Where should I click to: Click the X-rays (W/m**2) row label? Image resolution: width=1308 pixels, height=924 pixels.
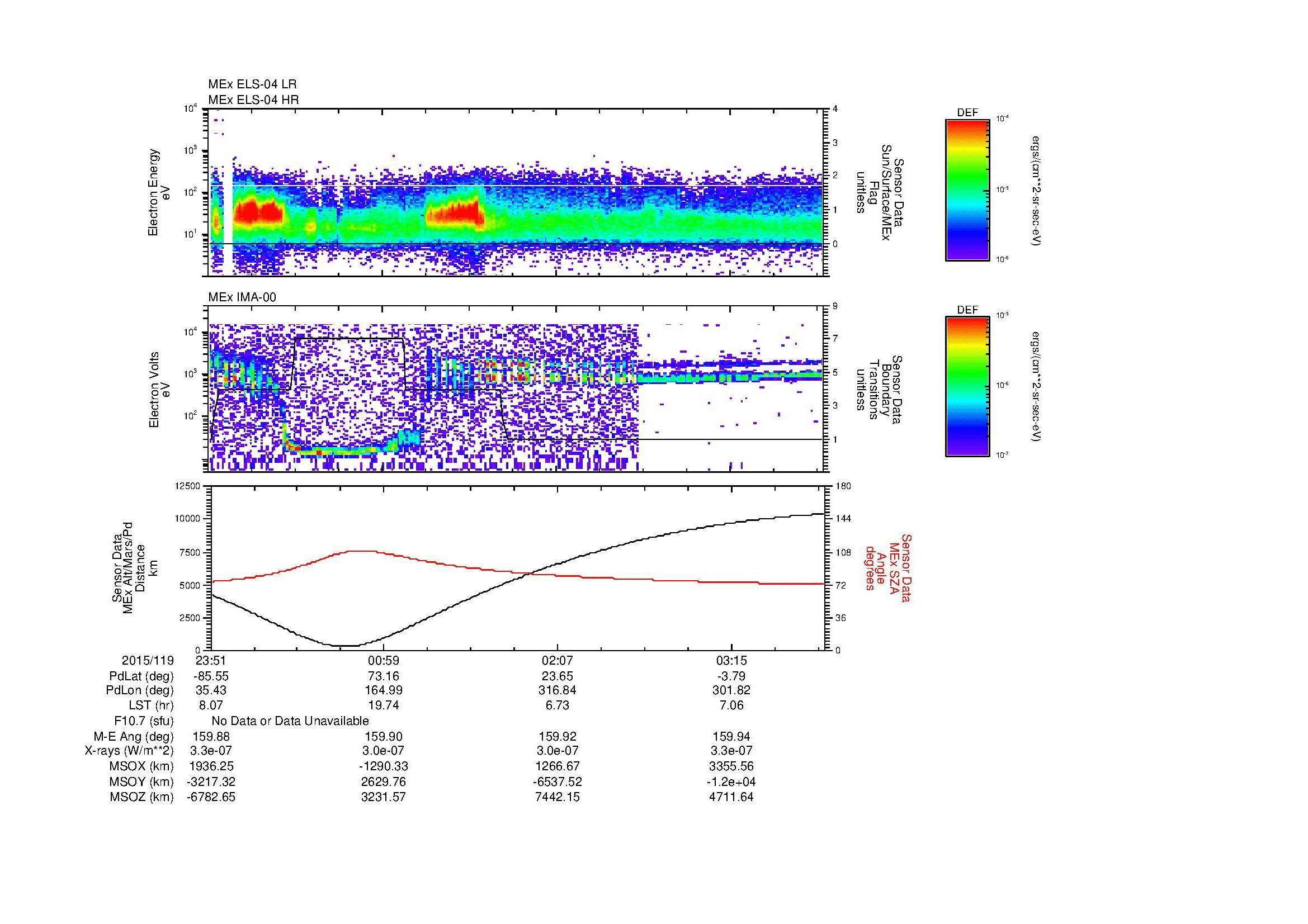click(x=129, y=751)
